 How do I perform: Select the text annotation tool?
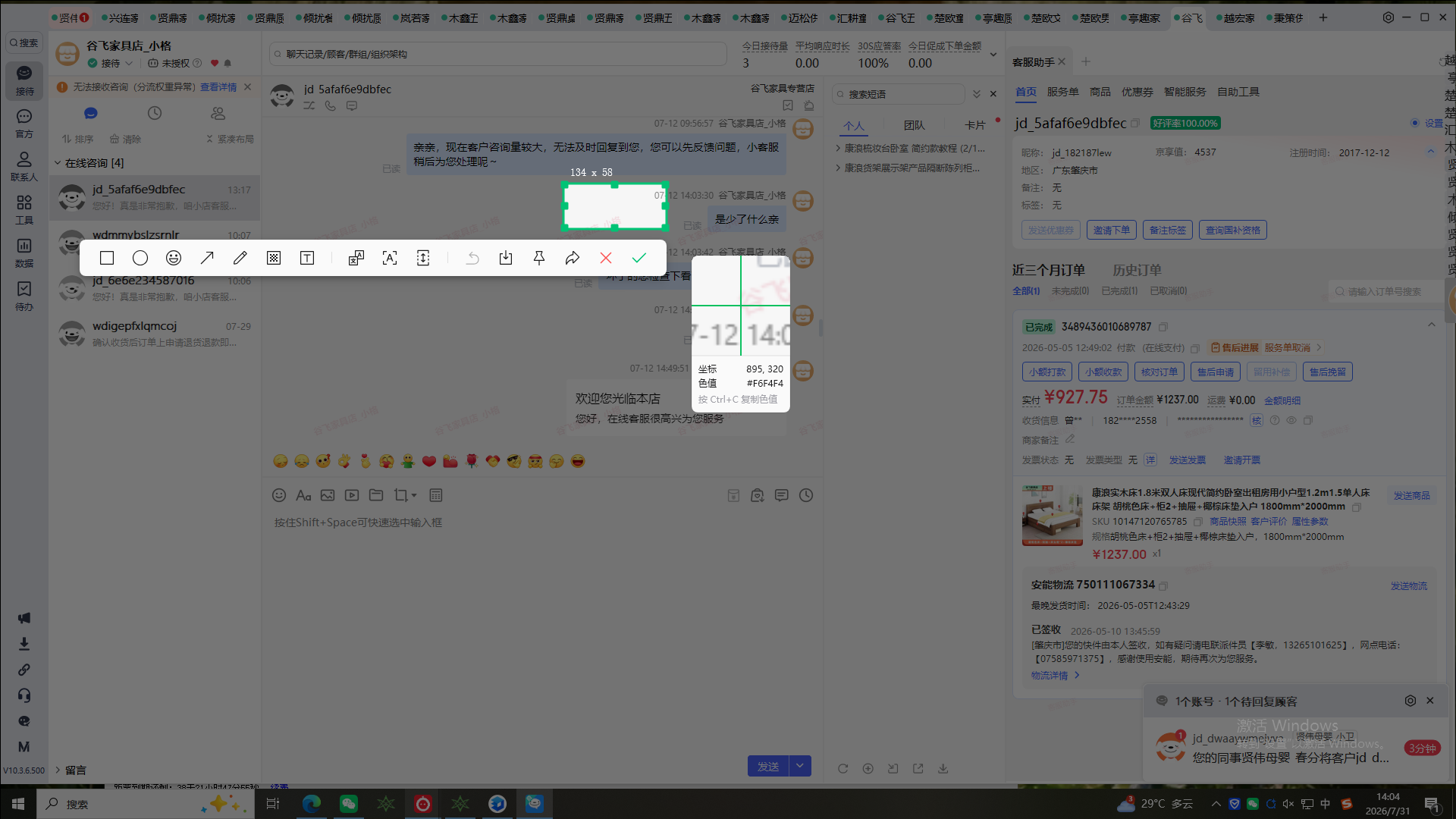[x=307, y=259]
